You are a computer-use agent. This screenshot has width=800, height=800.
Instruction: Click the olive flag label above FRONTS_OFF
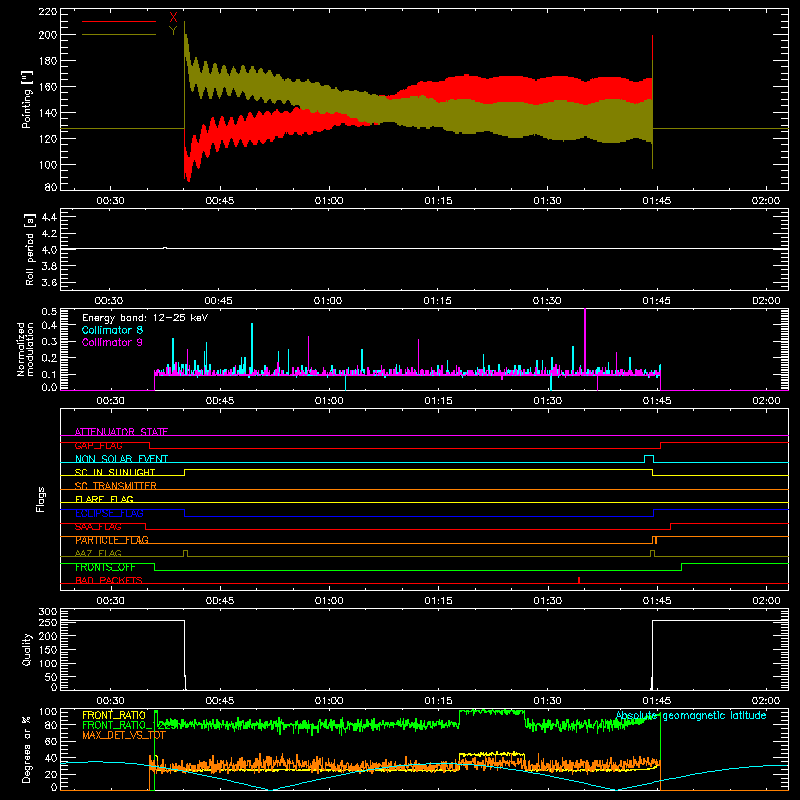click(x=98, y=553)
